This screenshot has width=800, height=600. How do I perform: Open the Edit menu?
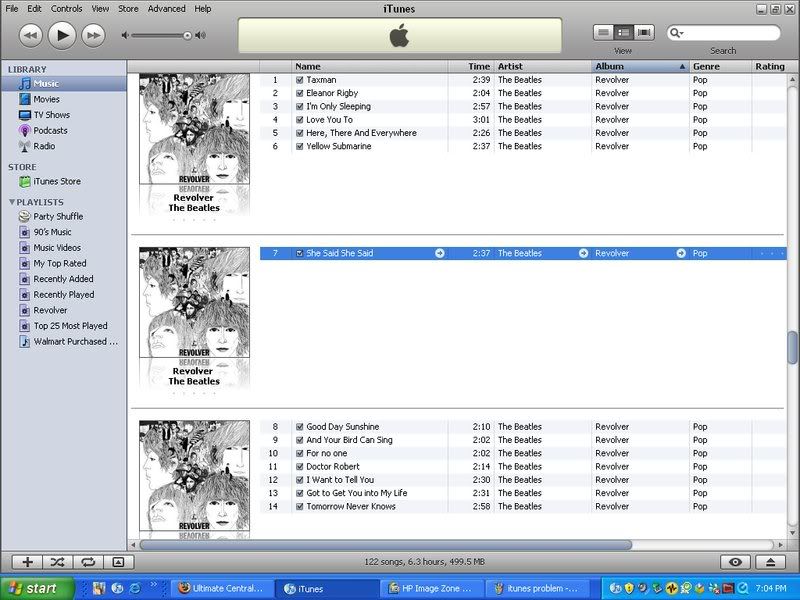34,9
